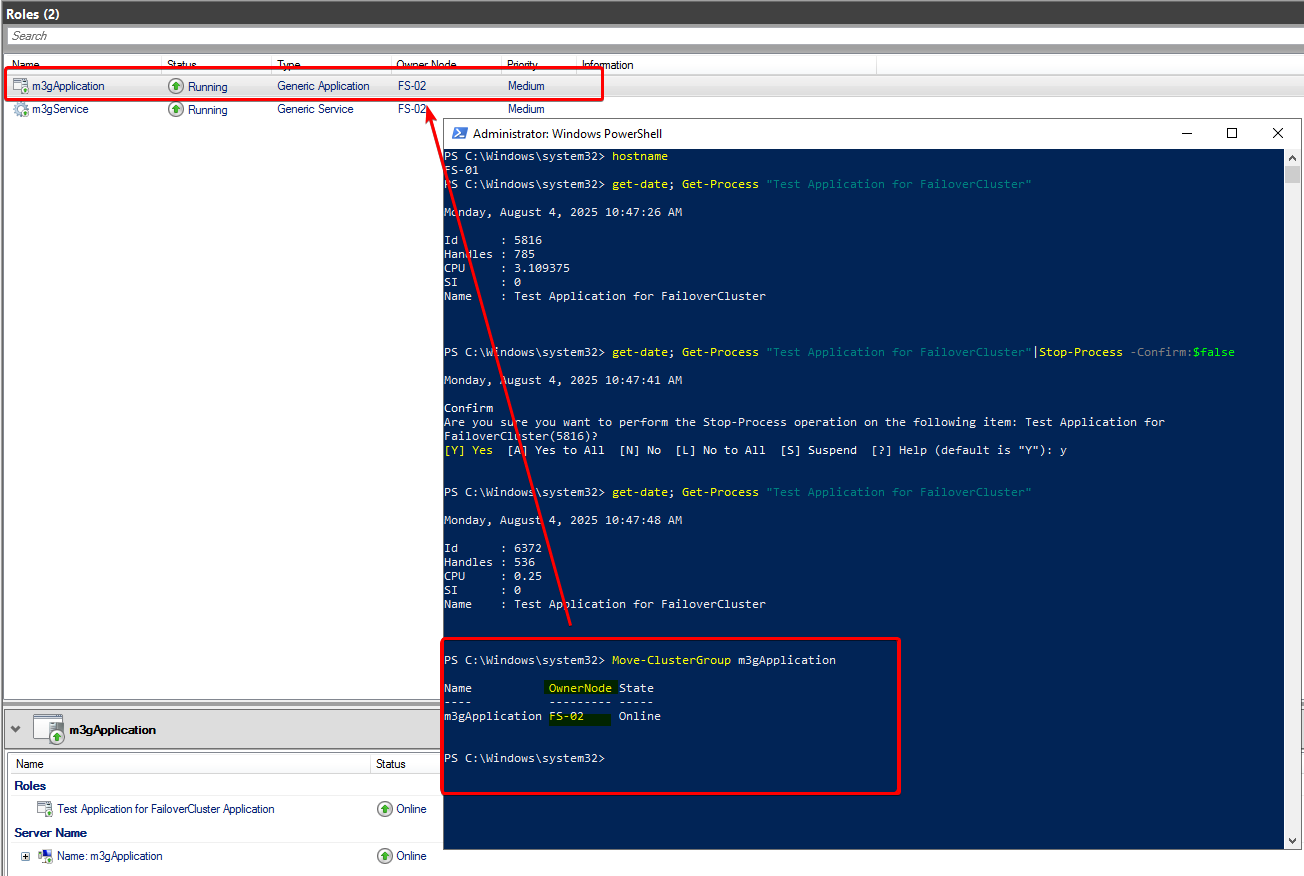Sort roles by Information column header

tap(727, 65)
